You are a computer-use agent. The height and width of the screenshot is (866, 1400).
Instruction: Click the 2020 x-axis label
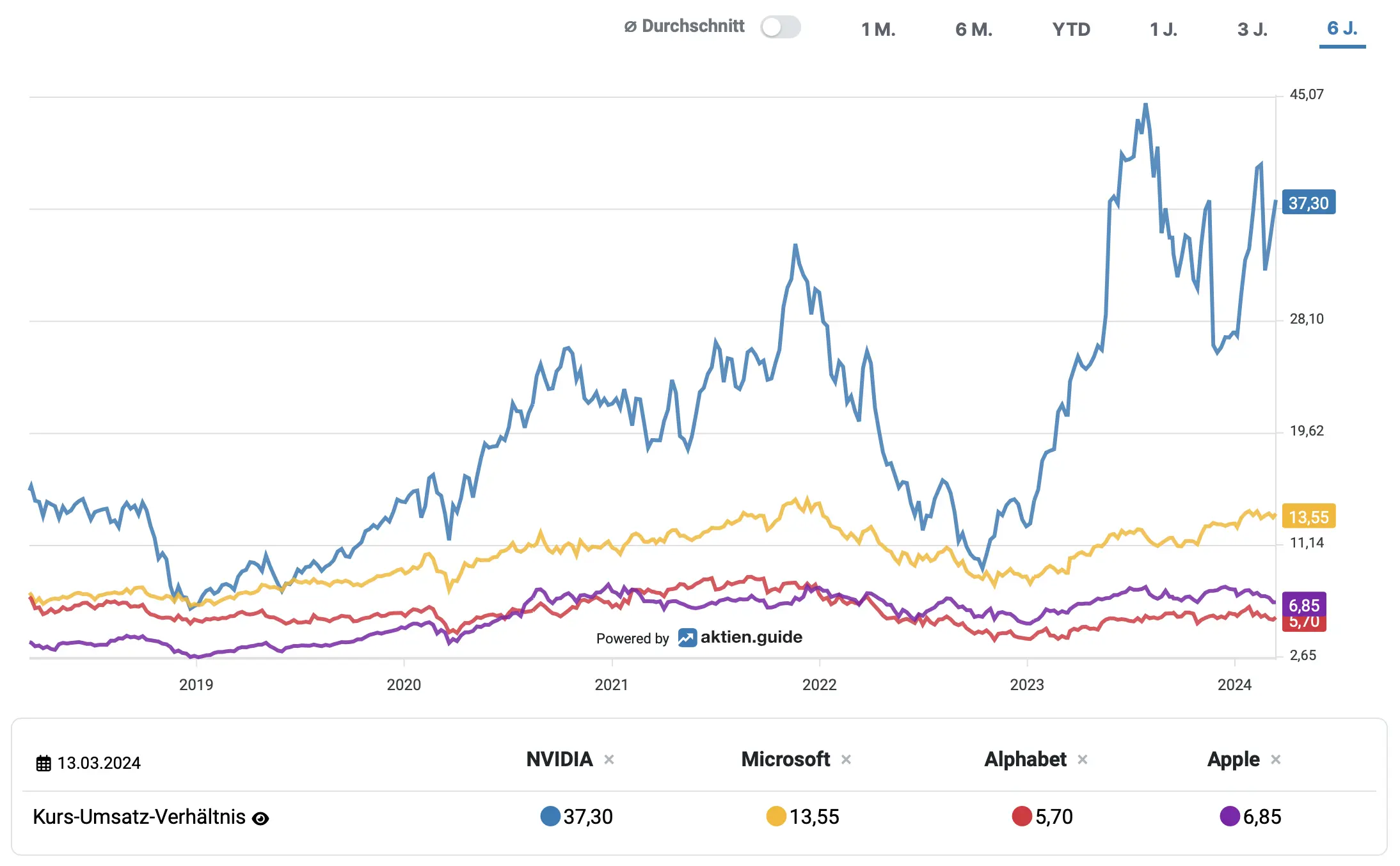click(404, 684)
